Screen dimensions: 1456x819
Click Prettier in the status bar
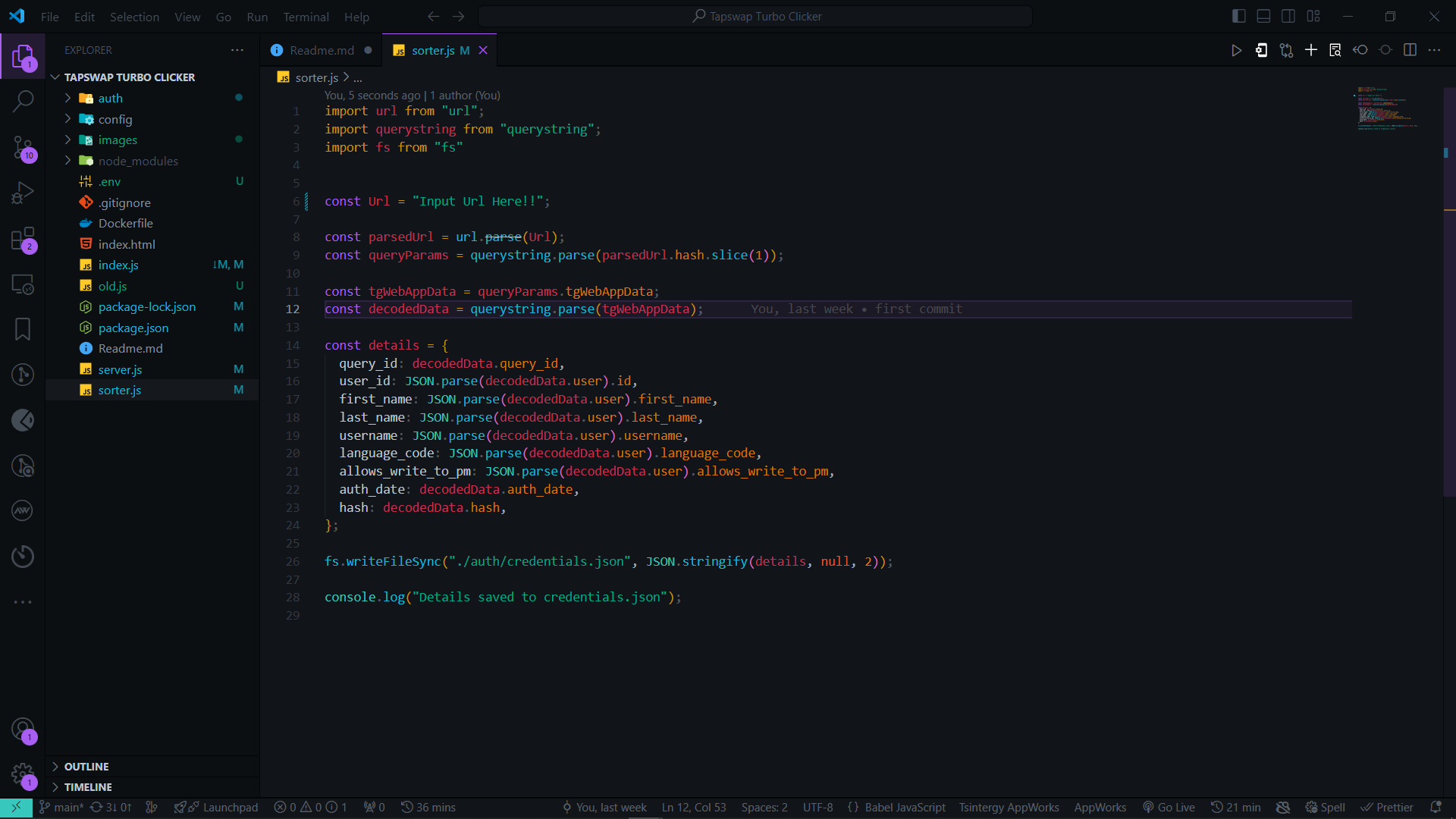click(1387, 808)
